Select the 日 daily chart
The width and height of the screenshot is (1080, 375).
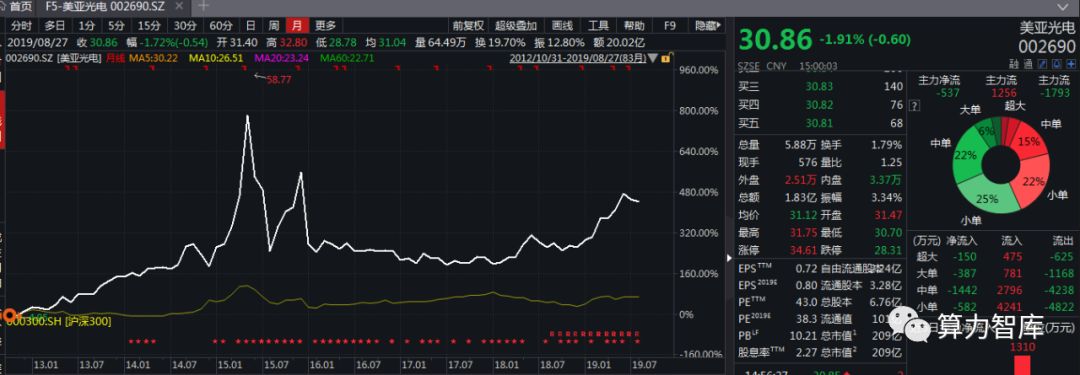tap(251, 26)
